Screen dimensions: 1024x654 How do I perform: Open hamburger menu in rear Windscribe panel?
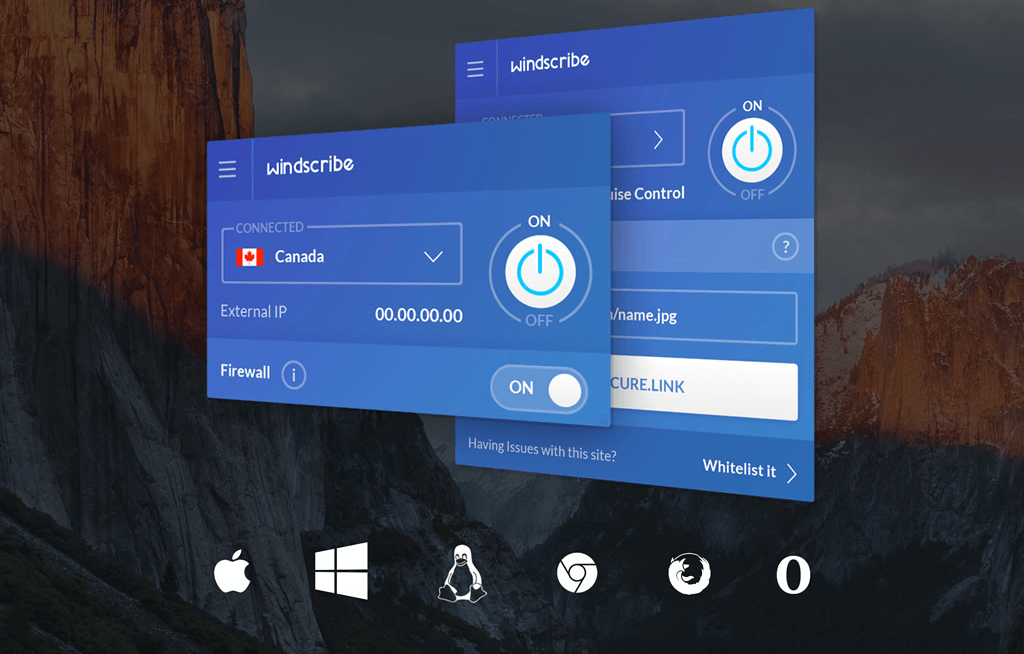pyautogui.click(x=475, y=69)
